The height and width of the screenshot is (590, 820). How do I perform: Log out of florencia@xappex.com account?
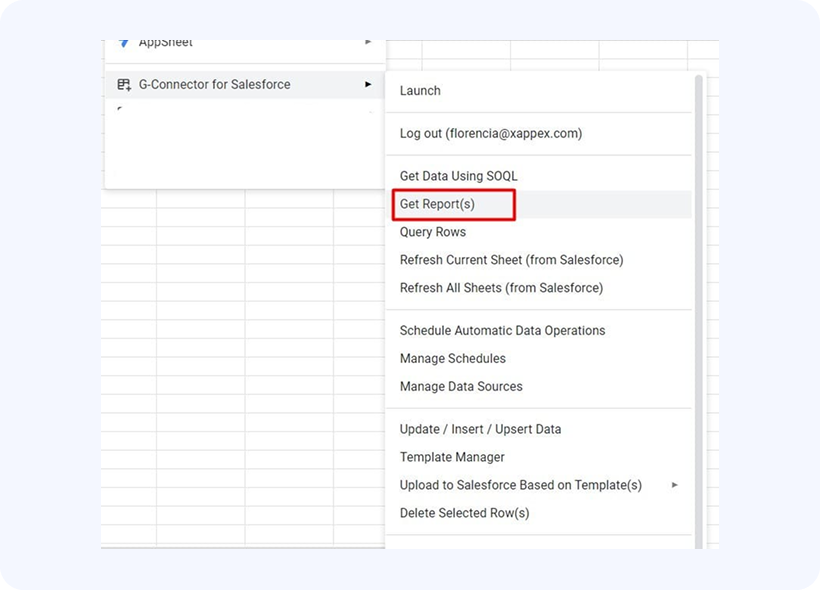pos(490,133)
